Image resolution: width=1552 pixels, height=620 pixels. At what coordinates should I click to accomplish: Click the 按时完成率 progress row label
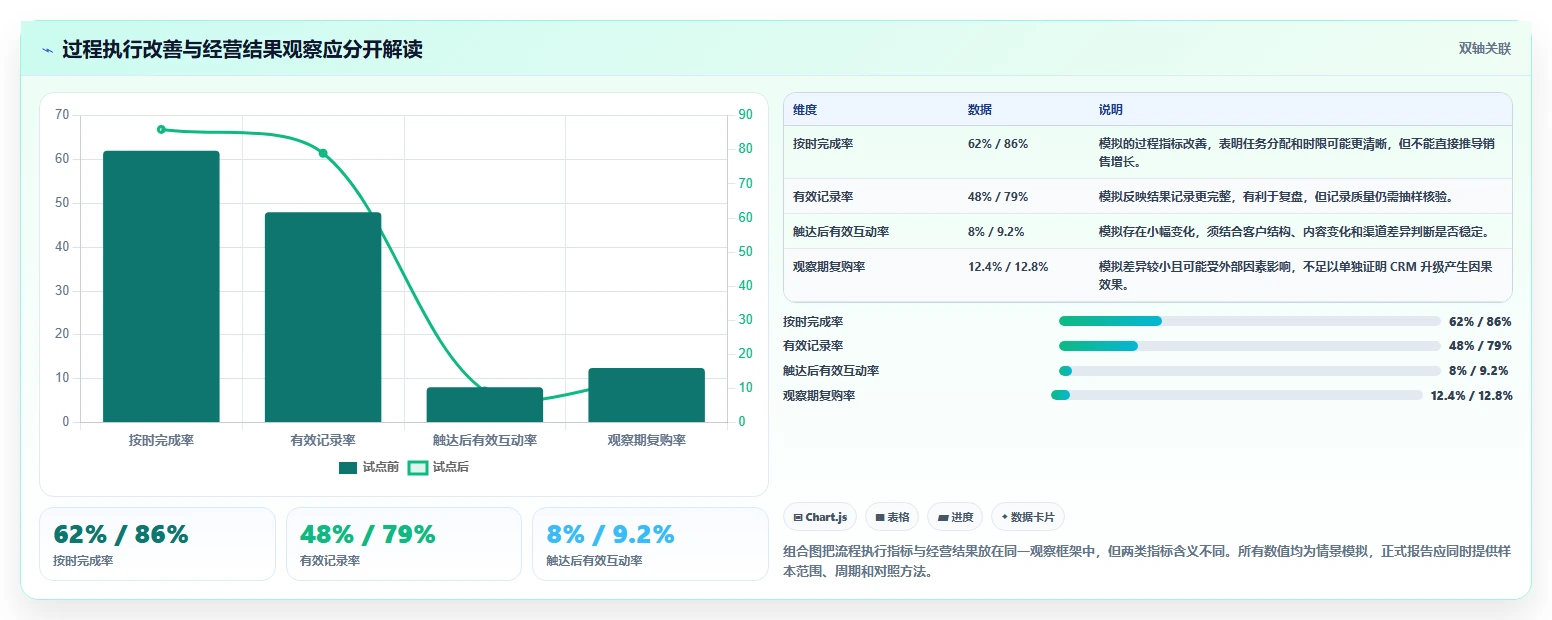coord(813,322)
